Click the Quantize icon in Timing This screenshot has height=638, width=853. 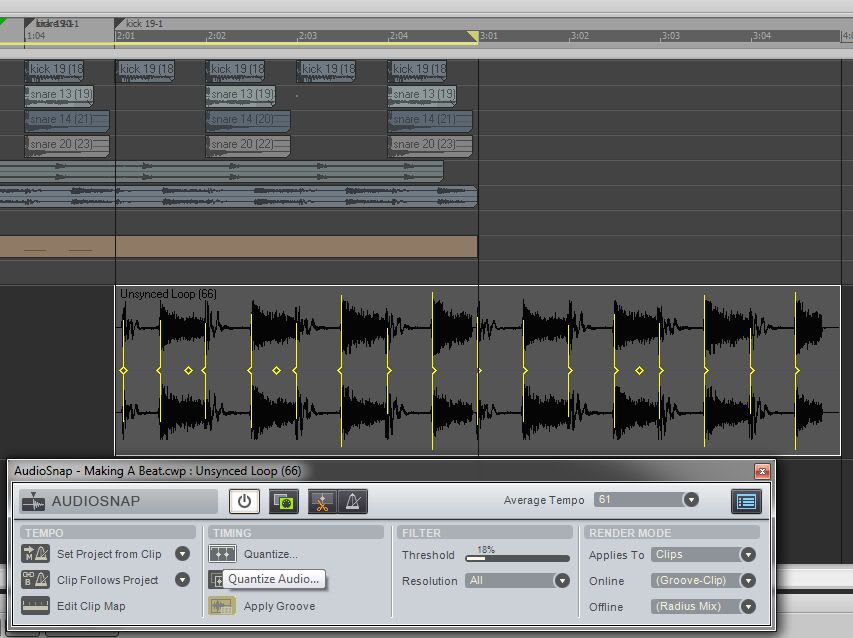(x=222, y=554)
